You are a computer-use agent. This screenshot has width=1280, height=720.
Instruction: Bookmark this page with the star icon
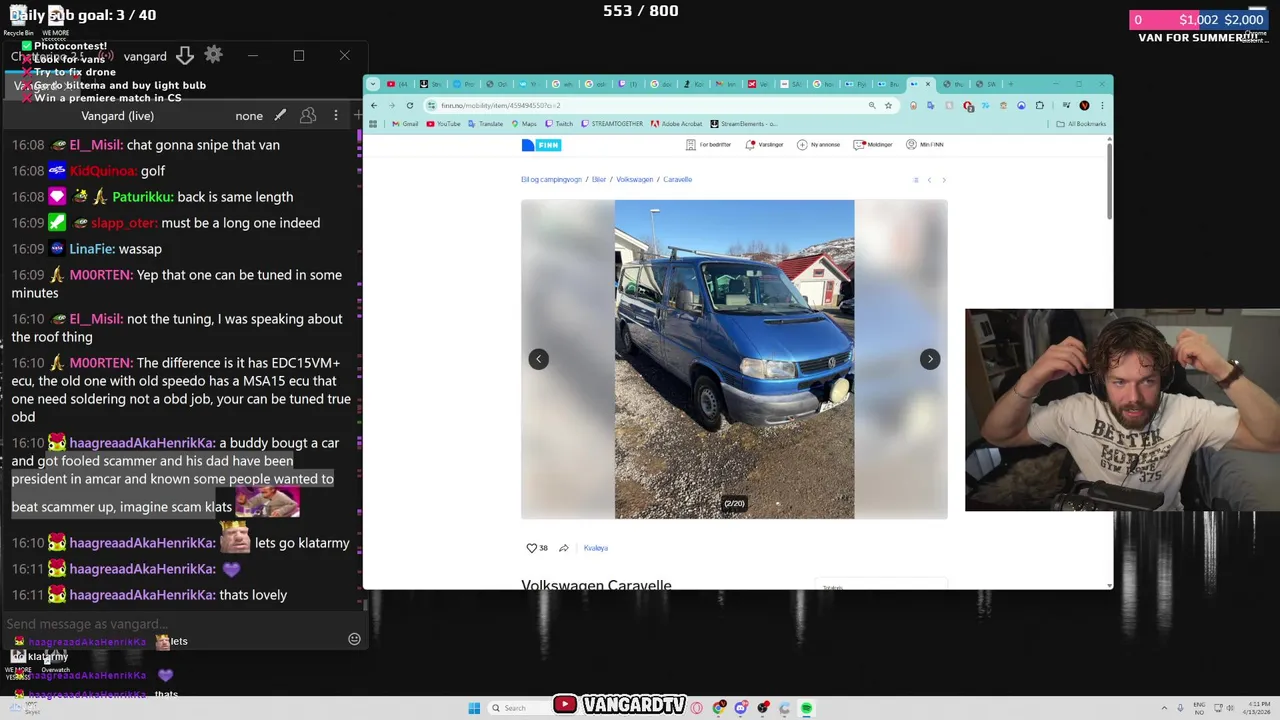[x=888, y=105]
